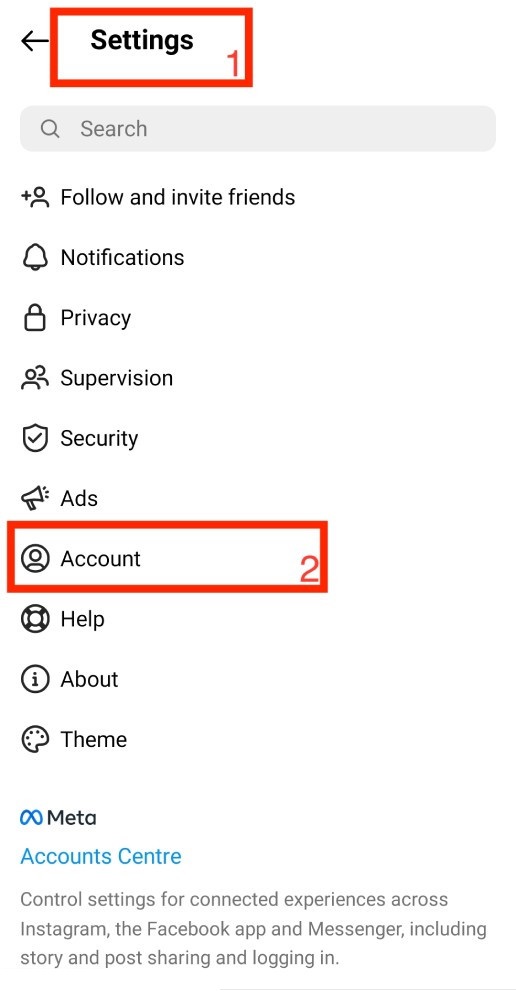Open the Security menu entry

(x=258, y=438)
